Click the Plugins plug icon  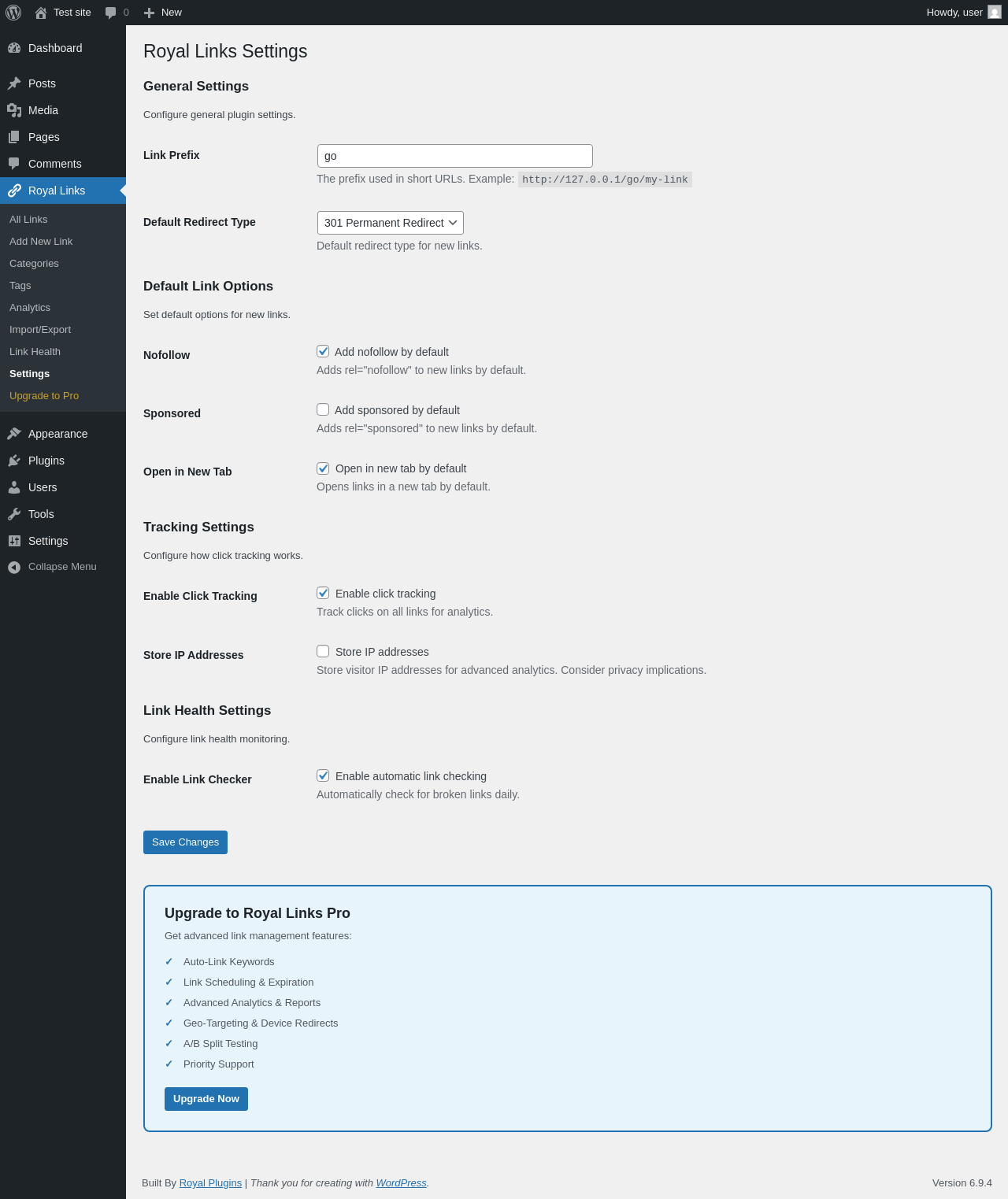14,461
